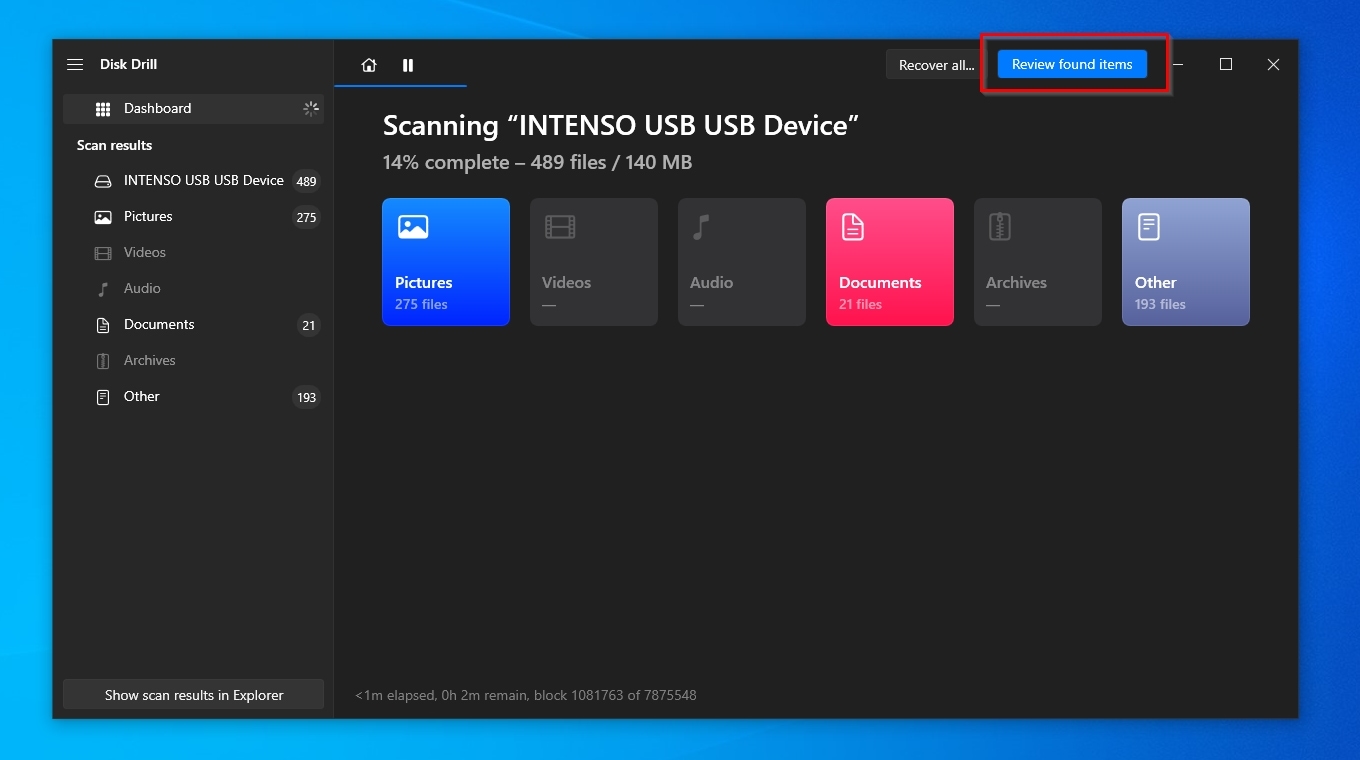Click the elapsed time status text
The width and height of the screenshot is (1360, 760).
(526, 695)
